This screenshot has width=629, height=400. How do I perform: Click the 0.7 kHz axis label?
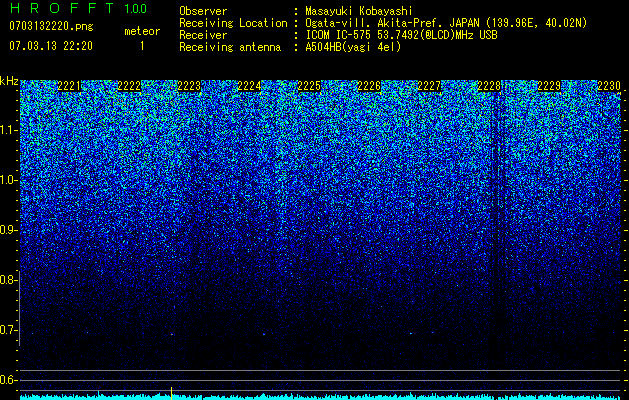[8, 330]
